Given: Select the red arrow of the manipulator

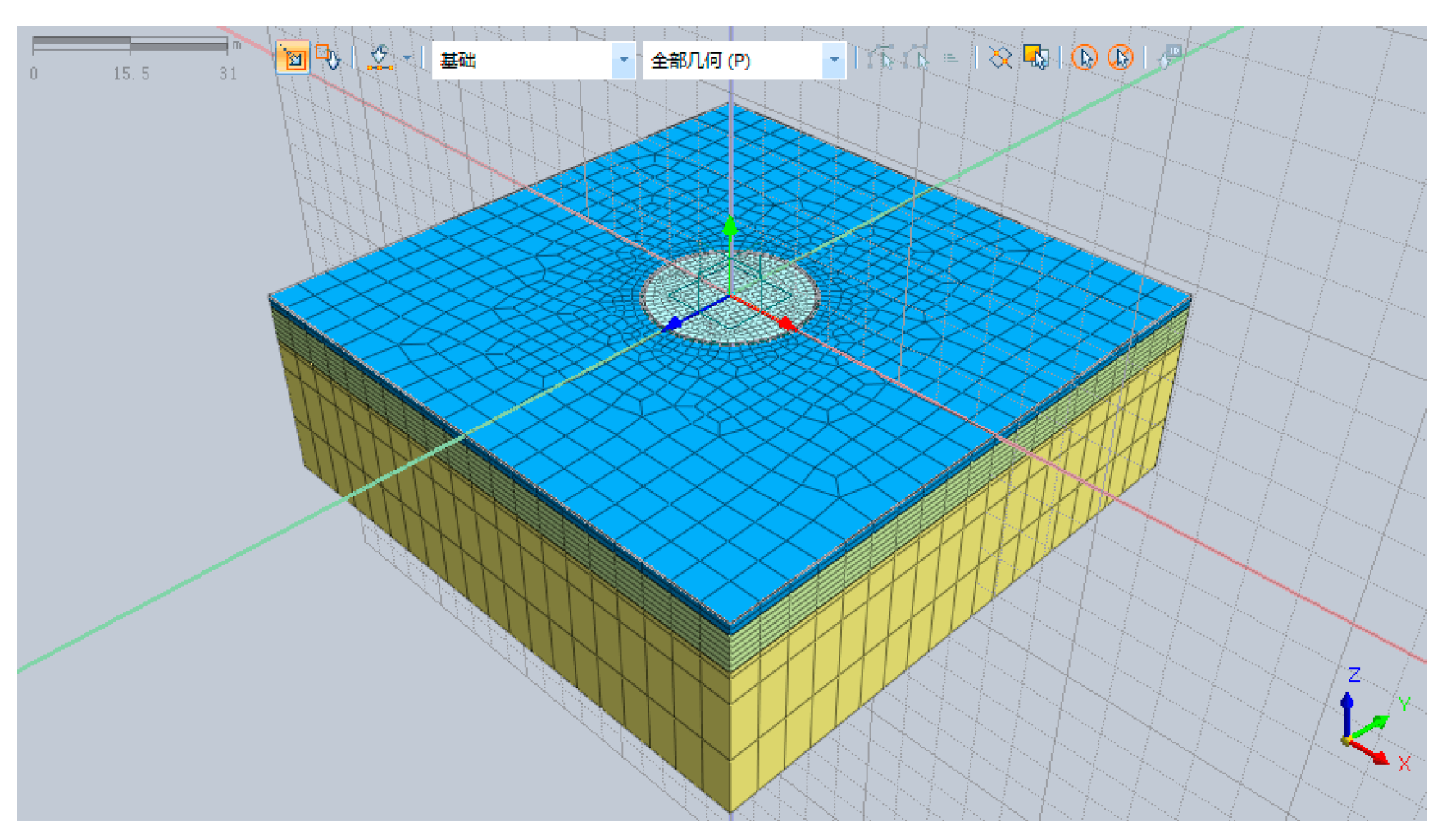Looking at the screenshot, I should pyautogui.click(x=785, y=325).
